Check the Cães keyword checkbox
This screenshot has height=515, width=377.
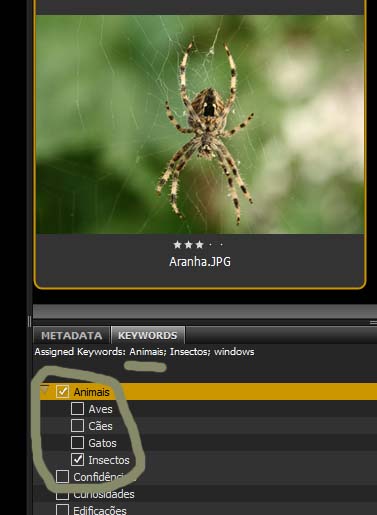[77, 425]
